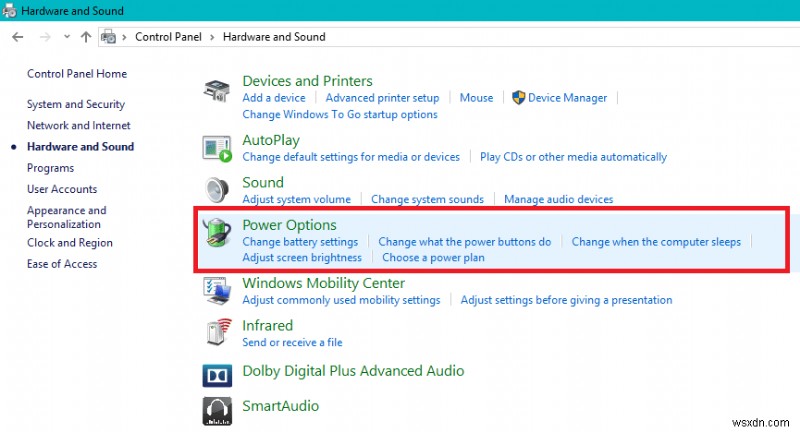This screenshot has width=800, height=432.
Task: Open the Windows Mobility Center icon
Action: coord(217,290)
